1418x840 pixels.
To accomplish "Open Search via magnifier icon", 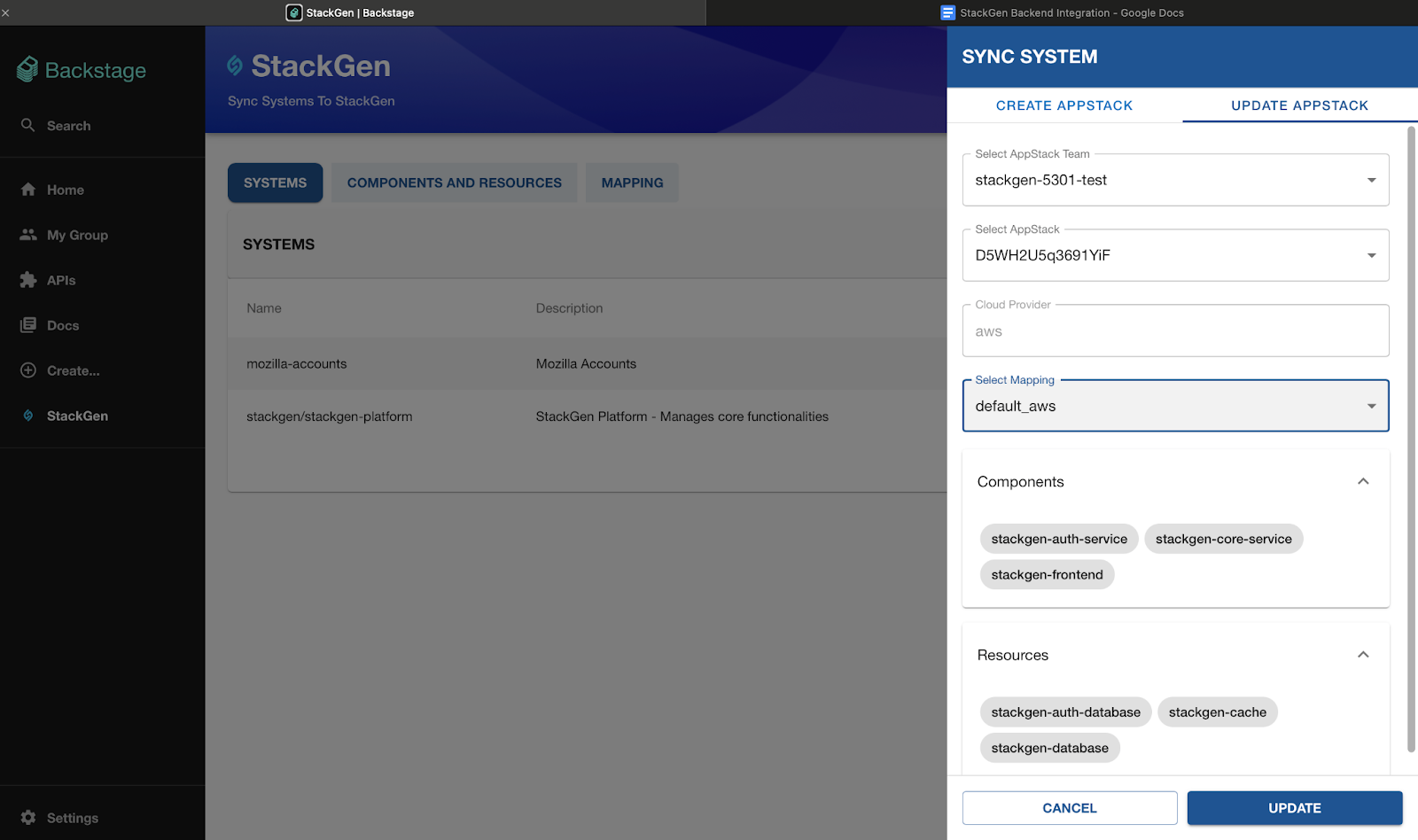I will point(28,125).
